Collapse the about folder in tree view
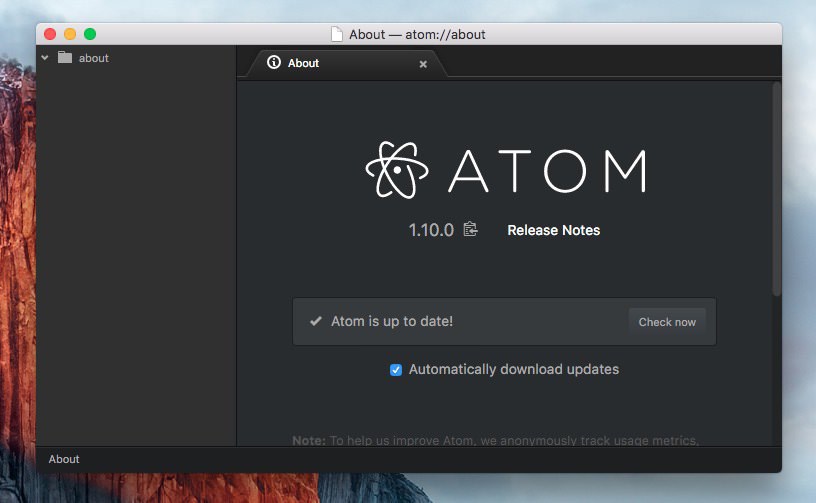 [x=45, y=58]
